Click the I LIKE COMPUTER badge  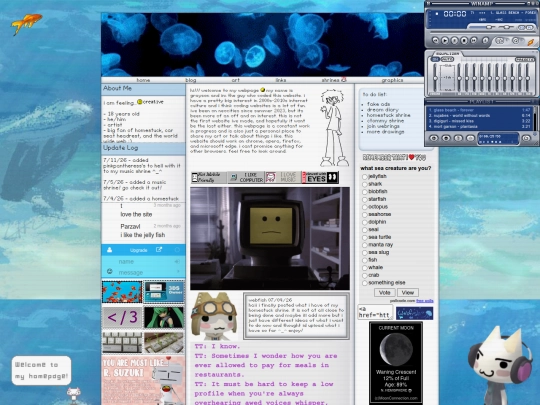pyautogui.click(x=246, y=177)
